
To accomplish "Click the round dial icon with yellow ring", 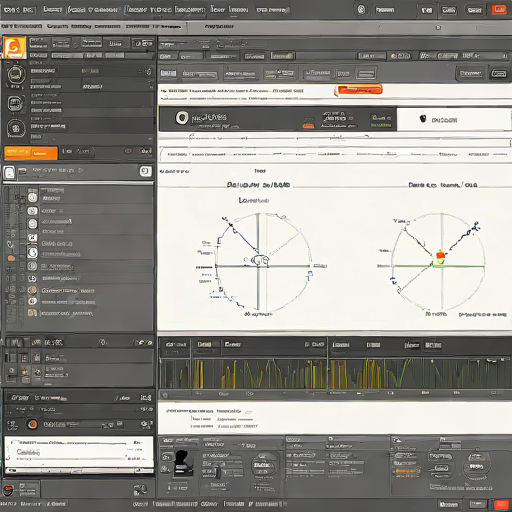I will [x=16, y=75].
